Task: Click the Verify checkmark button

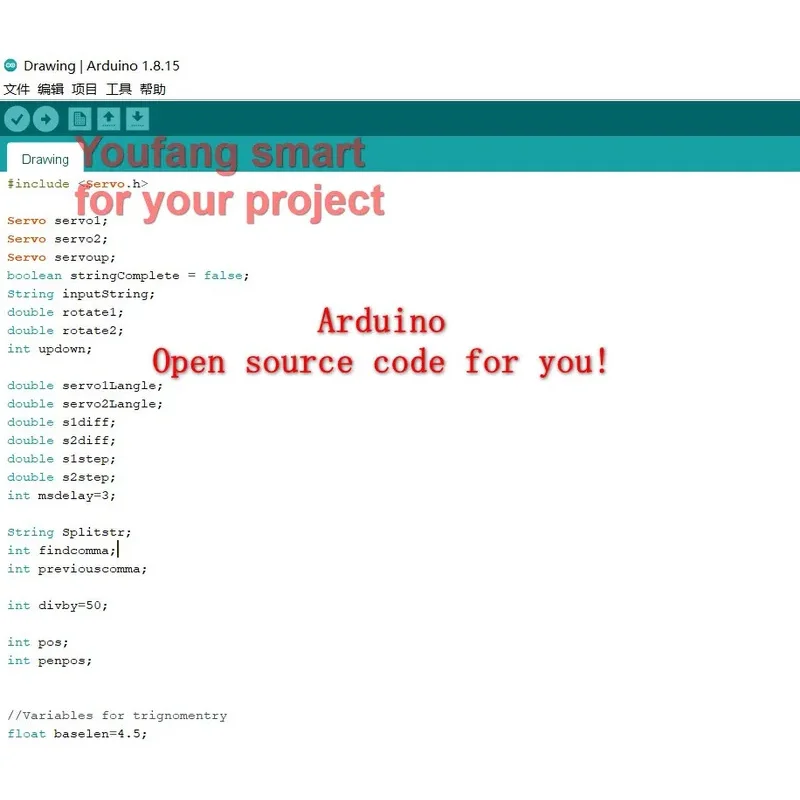Action: coord(17,119)
